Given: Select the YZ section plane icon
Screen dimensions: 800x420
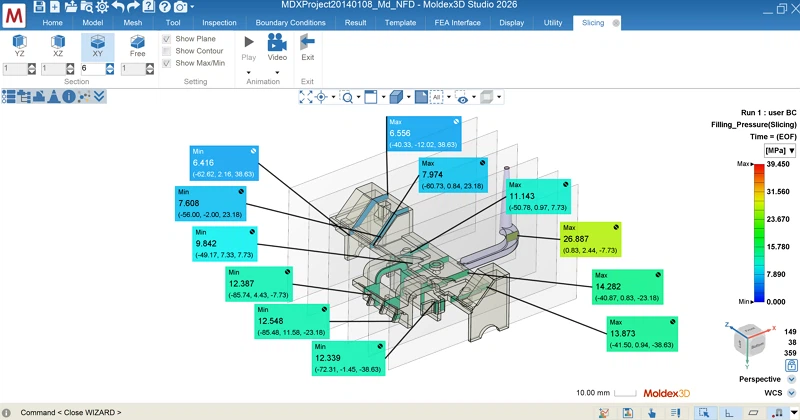Looking at the screenshot, I should click(19, 44).
